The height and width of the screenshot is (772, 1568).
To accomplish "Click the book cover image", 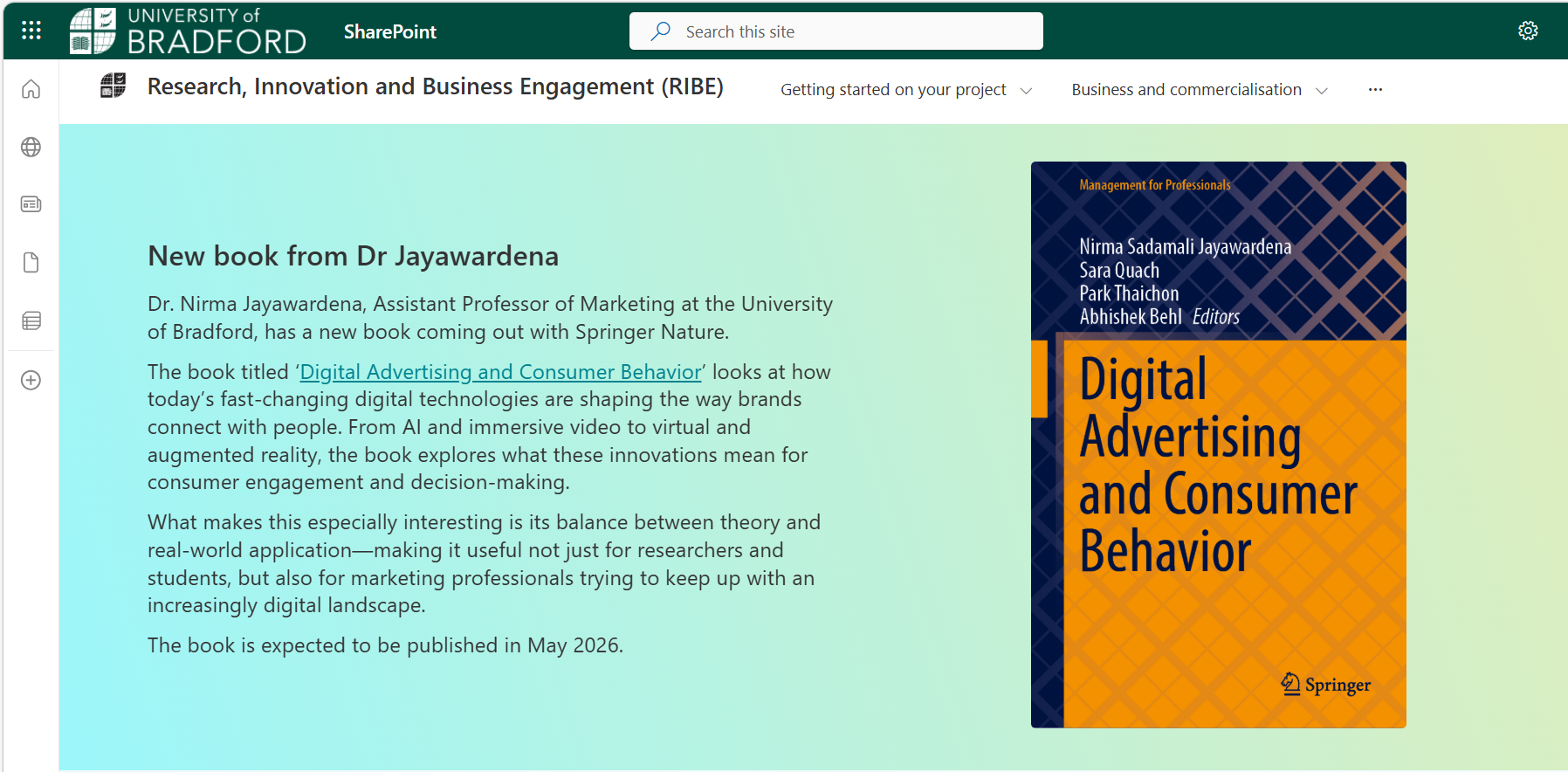I will point(1219,445).
